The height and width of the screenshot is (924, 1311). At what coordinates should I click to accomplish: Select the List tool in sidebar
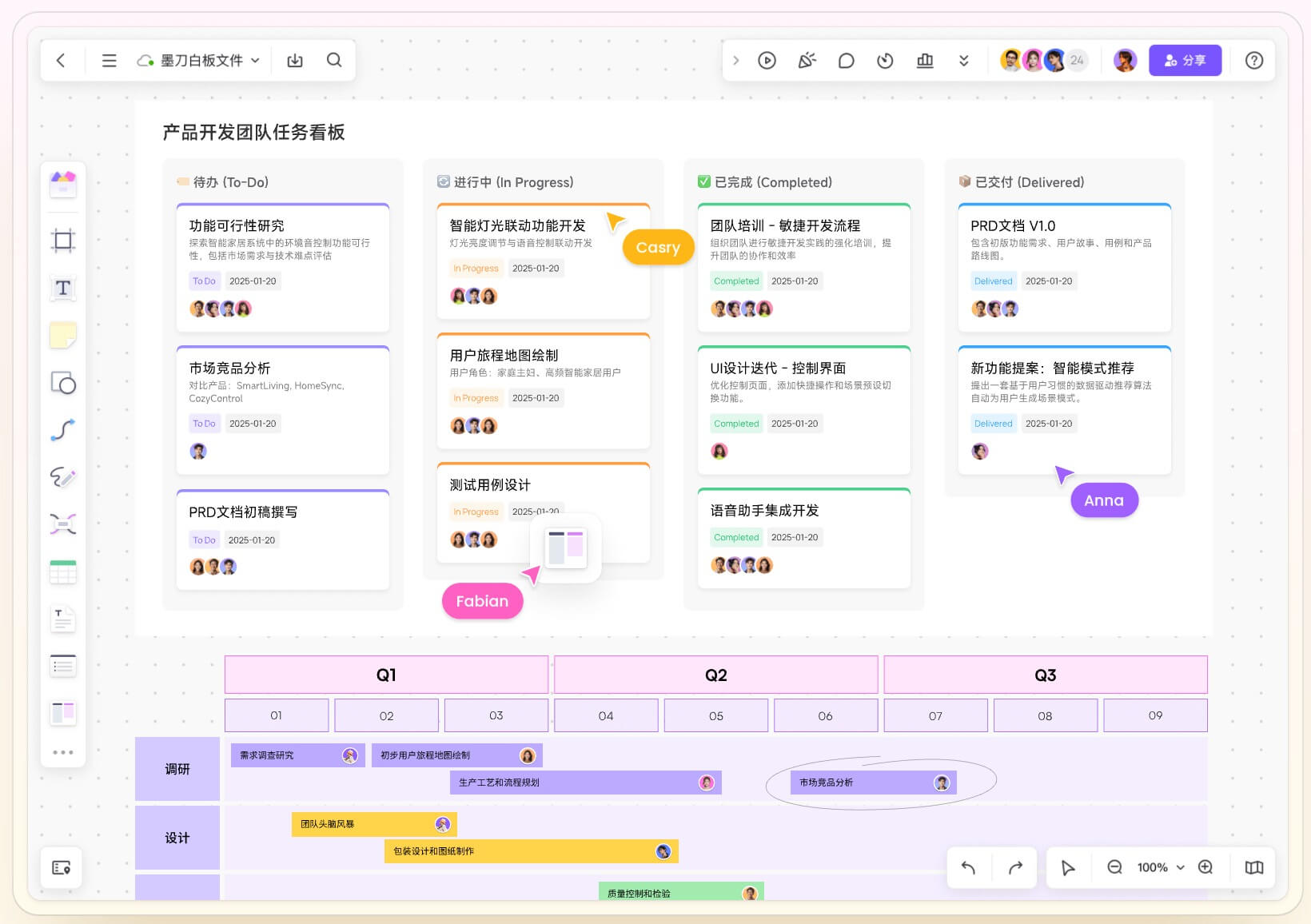pos(63,666)
